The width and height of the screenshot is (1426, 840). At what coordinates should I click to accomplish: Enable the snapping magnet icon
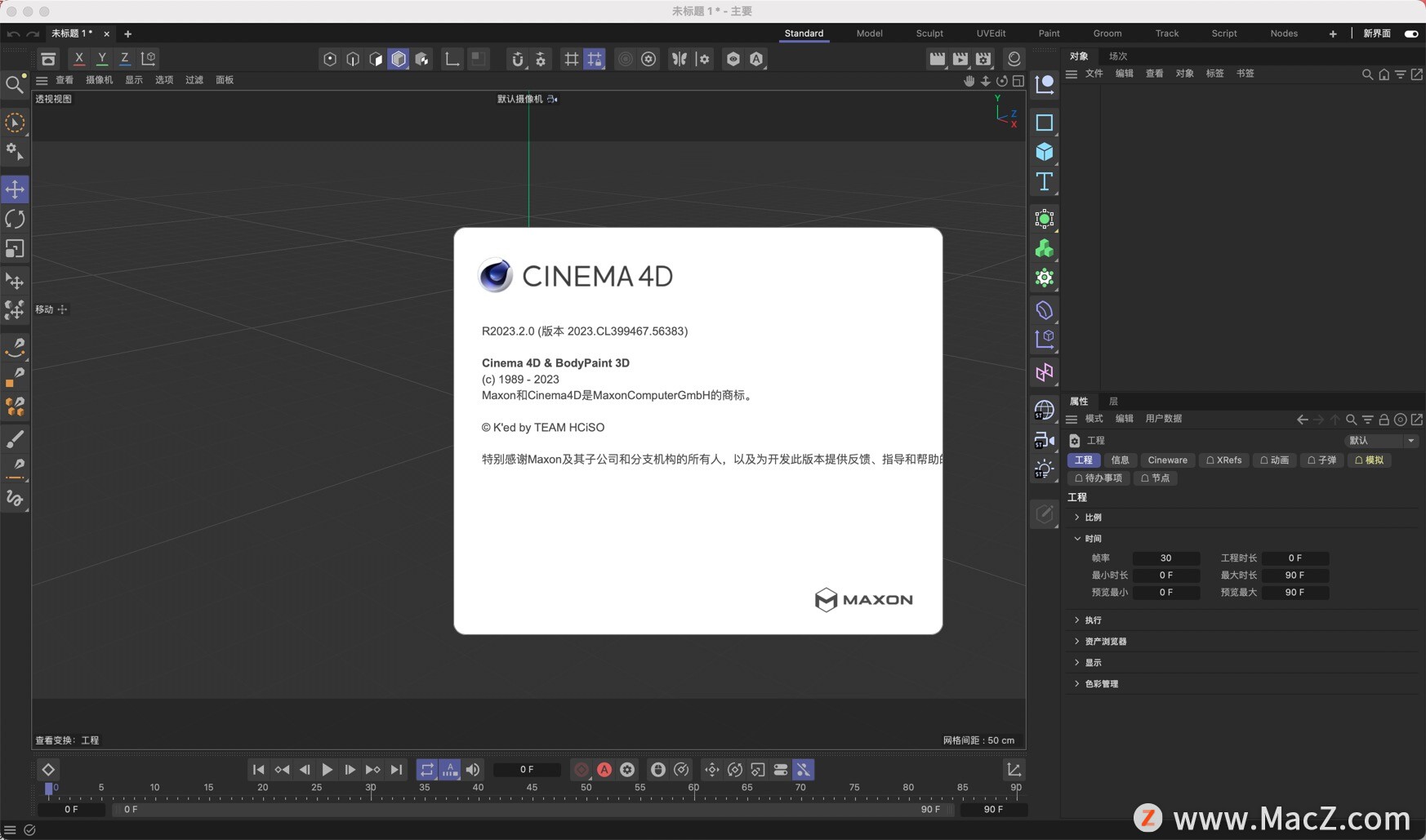(517, 59)
